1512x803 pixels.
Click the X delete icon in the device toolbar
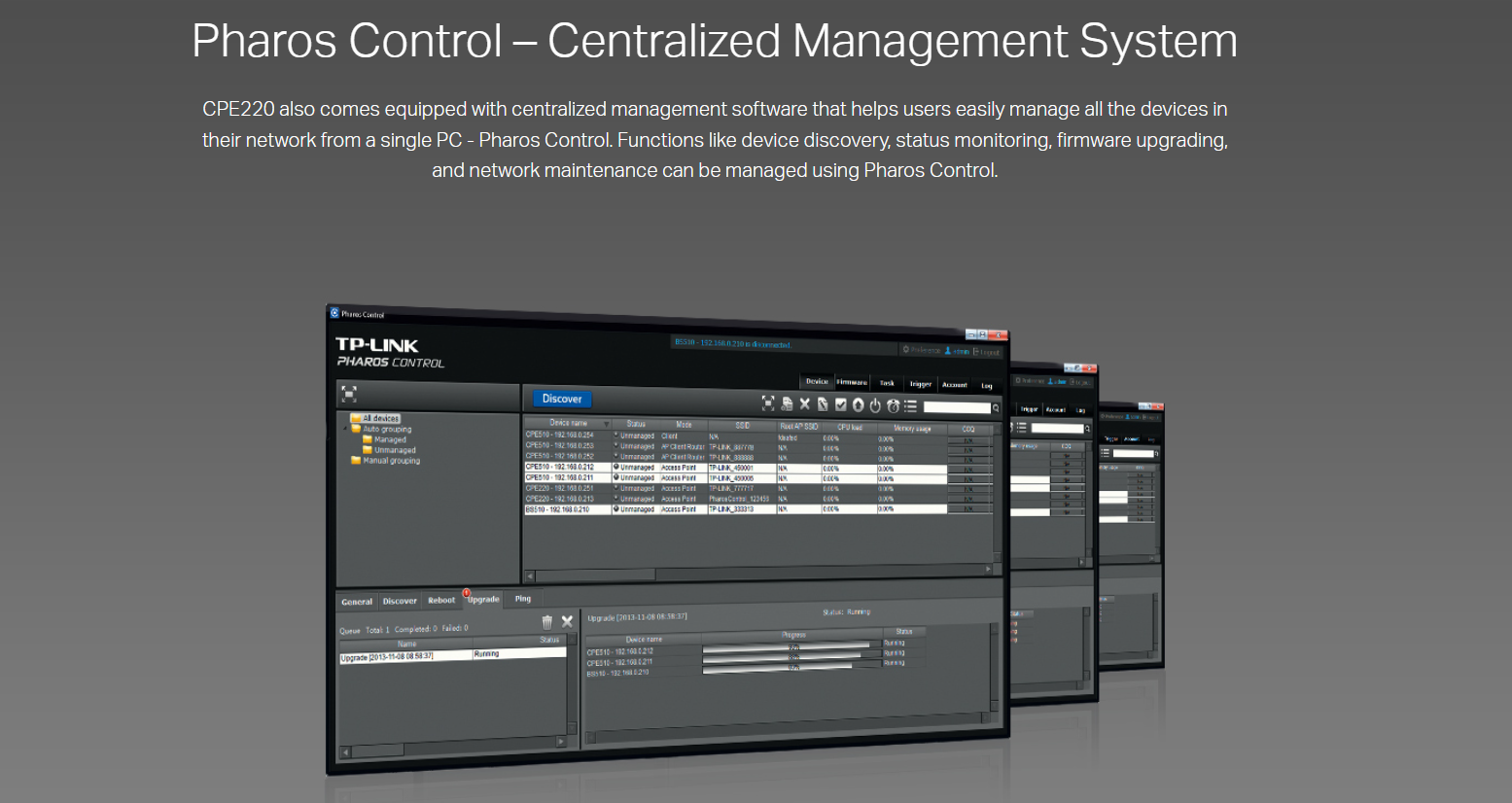click(x=804, y=403)
